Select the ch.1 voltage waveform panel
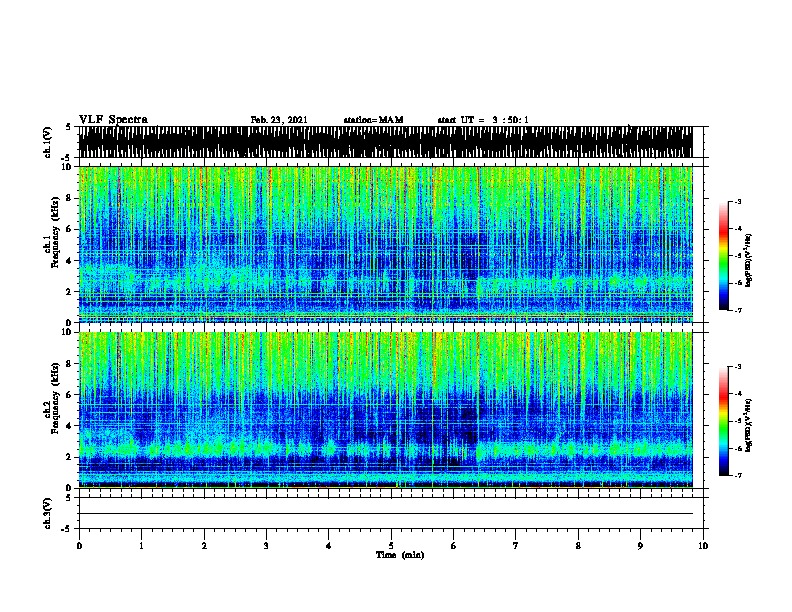 click(x=385, y=142)
